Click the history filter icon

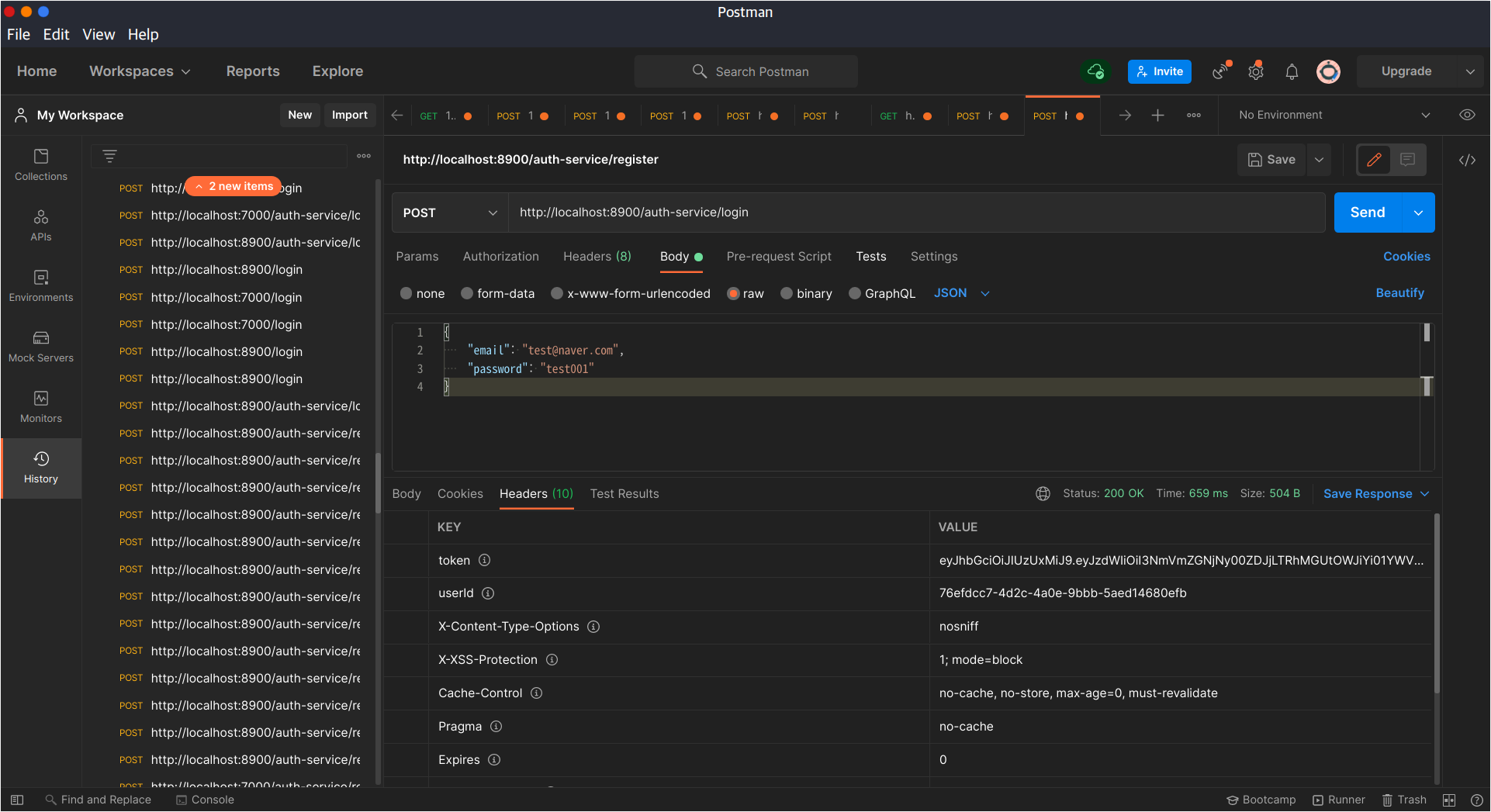[109, 156]
